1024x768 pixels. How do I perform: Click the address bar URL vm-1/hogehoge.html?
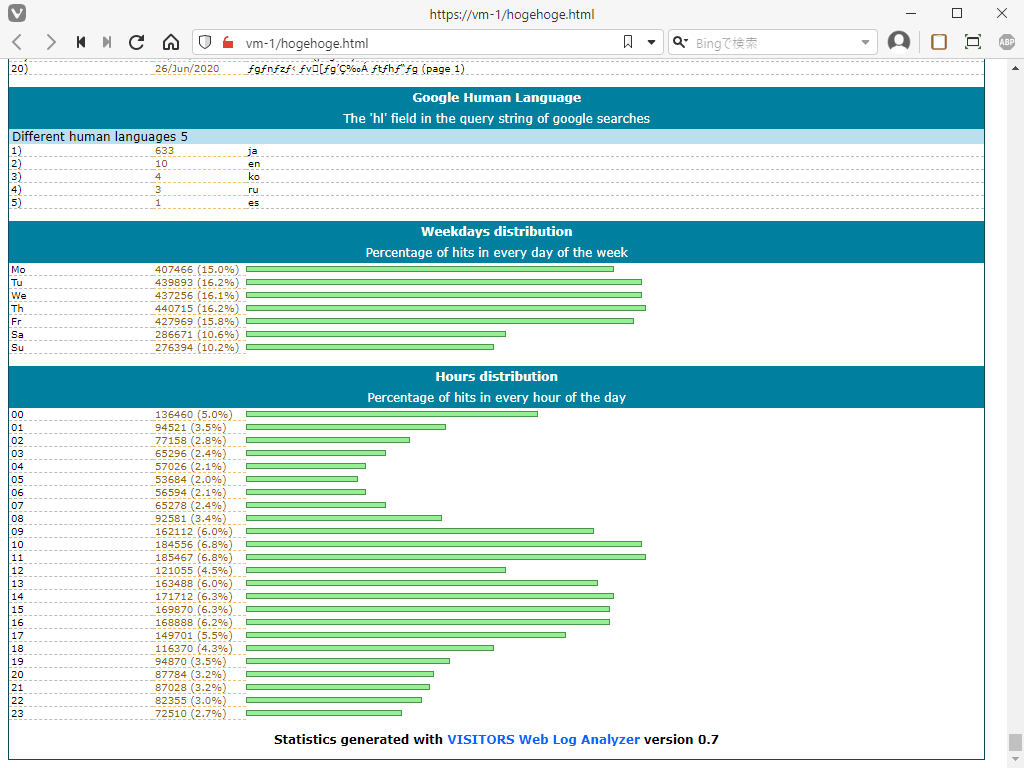coord(307,43)
